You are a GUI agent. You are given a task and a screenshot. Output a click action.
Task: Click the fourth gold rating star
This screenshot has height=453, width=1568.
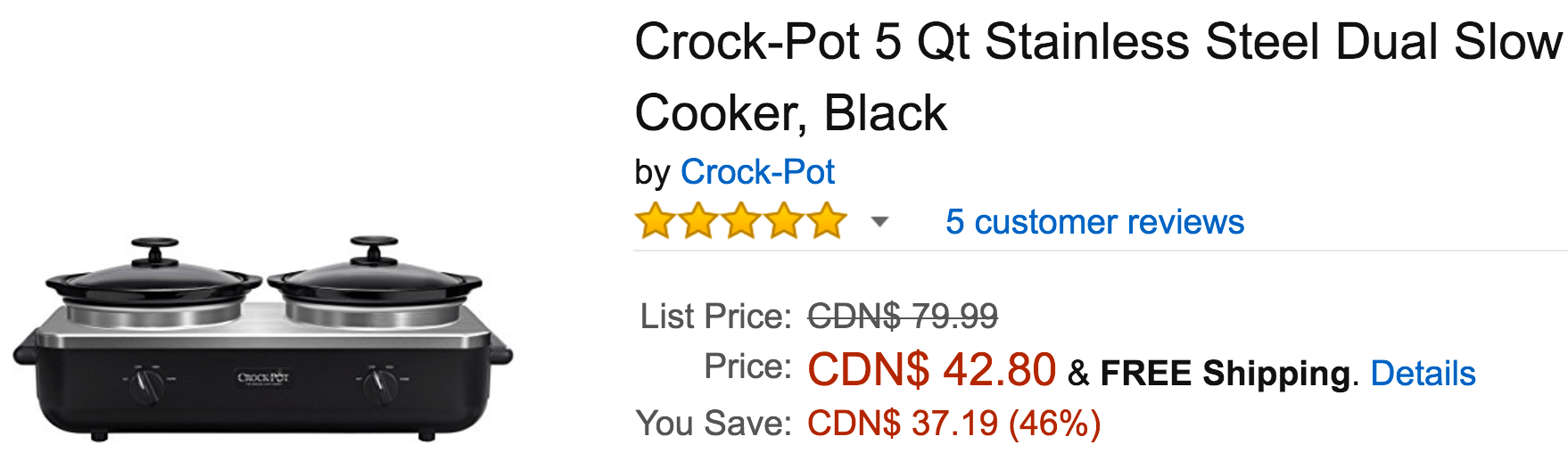784,221
